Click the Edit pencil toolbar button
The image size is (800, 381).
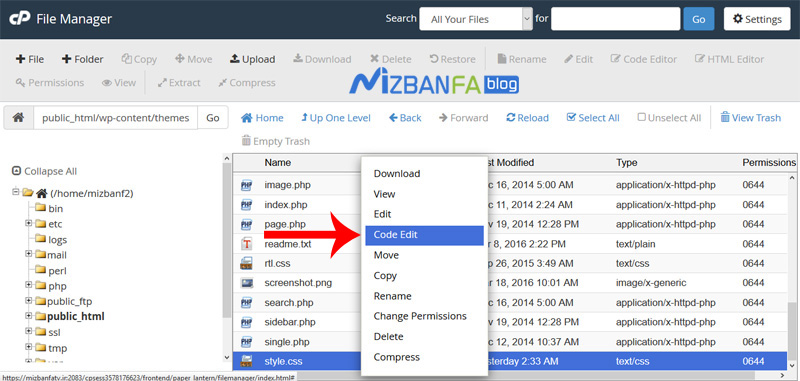(x=579, y=59)
